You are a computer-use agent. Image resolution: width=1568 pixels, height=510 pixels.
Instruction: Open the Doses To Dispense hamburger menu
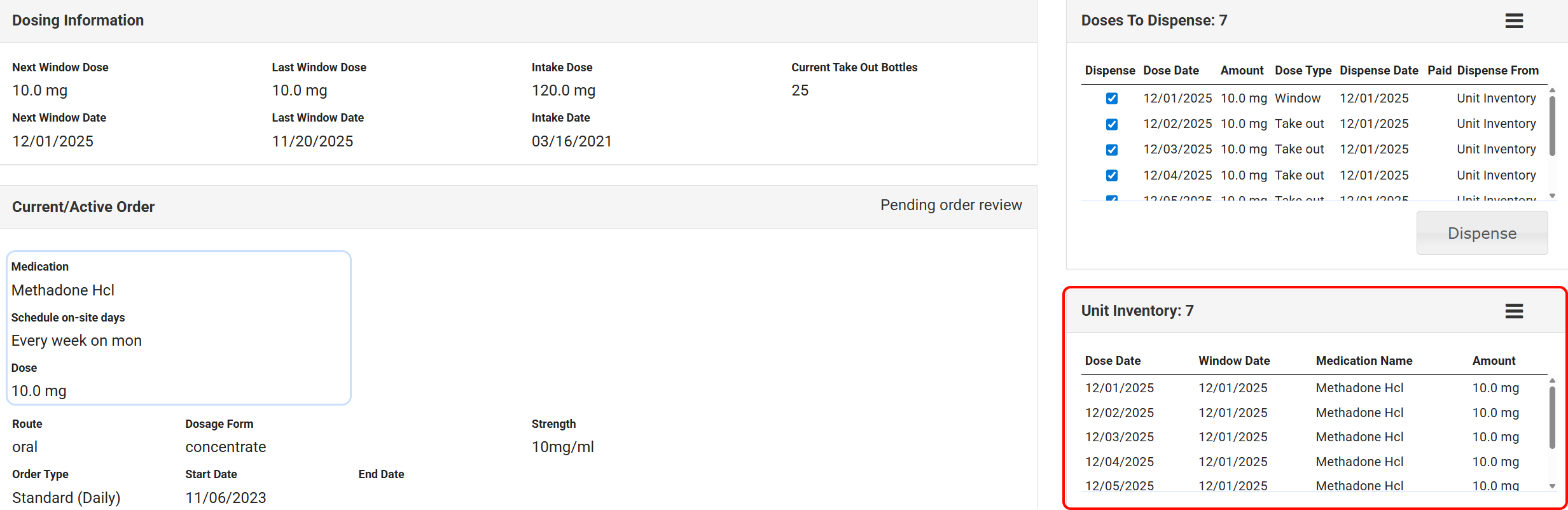click(1513, 21)
